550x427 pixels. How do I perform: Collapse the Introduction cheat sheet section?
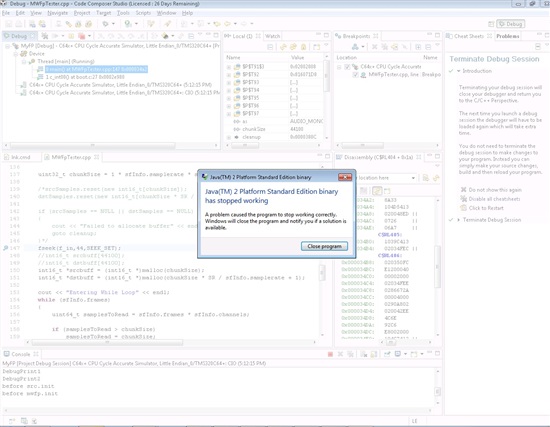[x=458, y=71]
